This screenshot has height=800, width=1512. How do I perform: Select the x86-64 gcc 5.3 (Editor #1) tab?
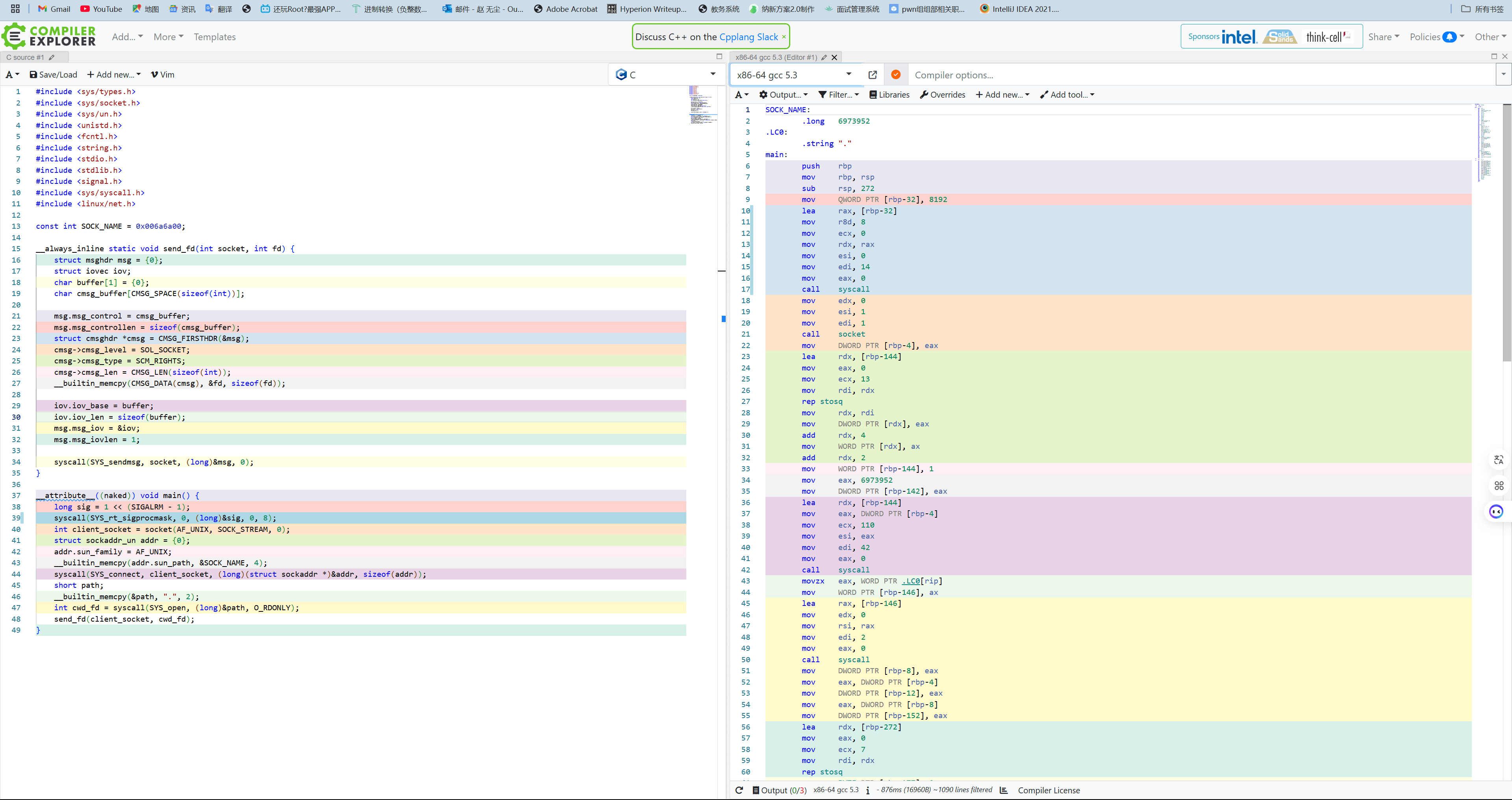coord(776,57)
